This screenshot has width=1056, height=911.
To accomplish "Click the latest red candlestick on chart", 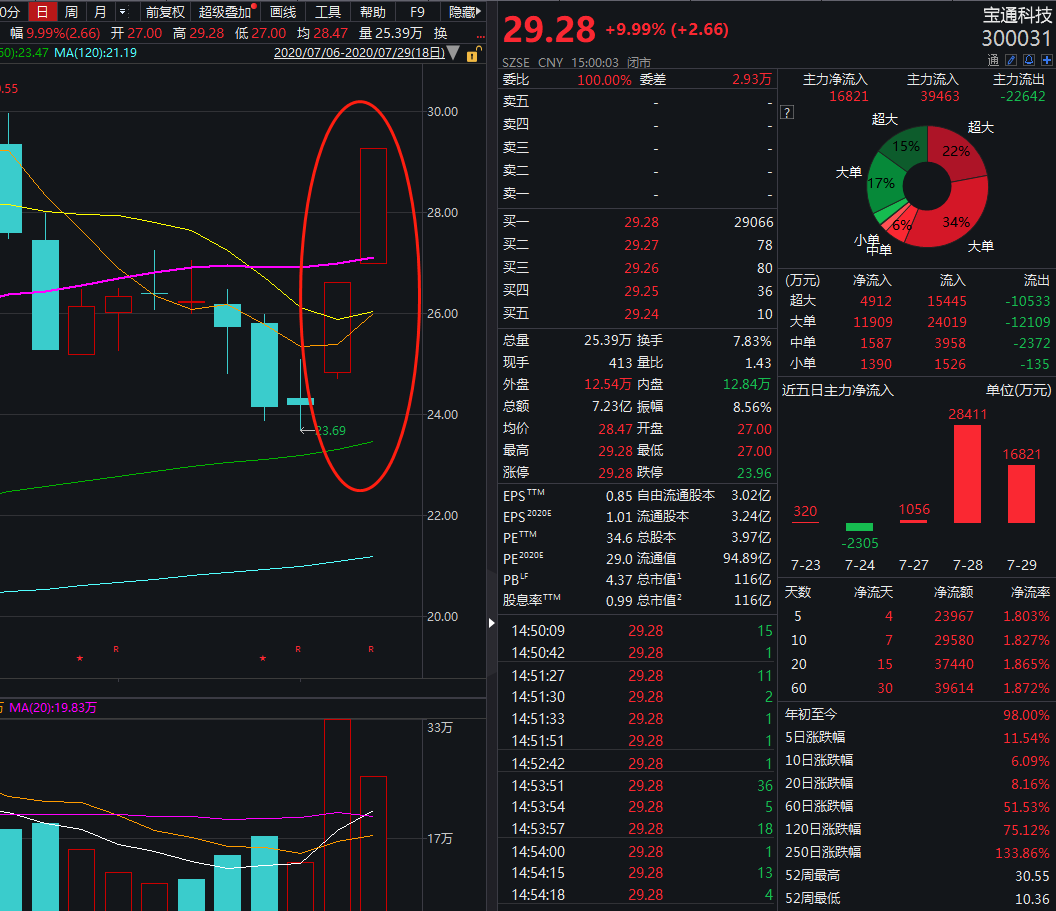I will [x=373, y=205].
